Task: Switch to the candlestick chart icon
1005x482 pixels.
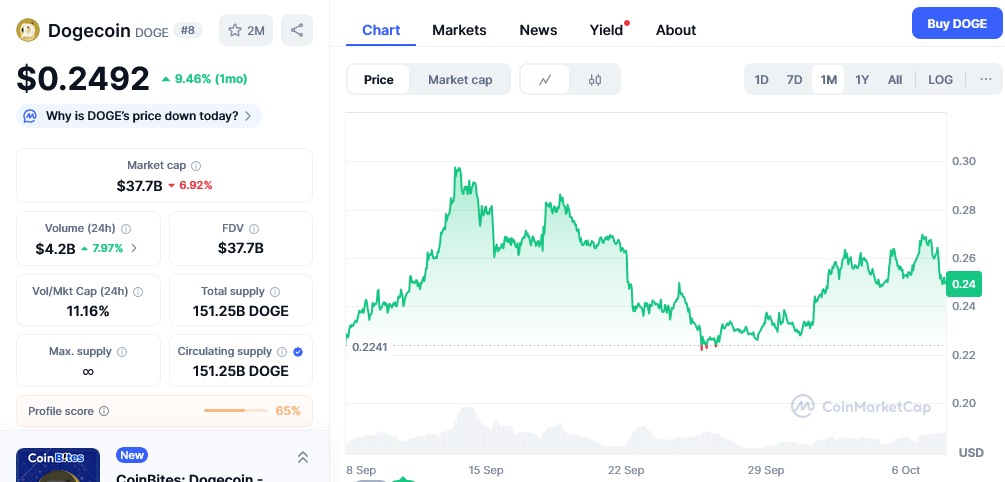Action: click(x=595, y=80)
